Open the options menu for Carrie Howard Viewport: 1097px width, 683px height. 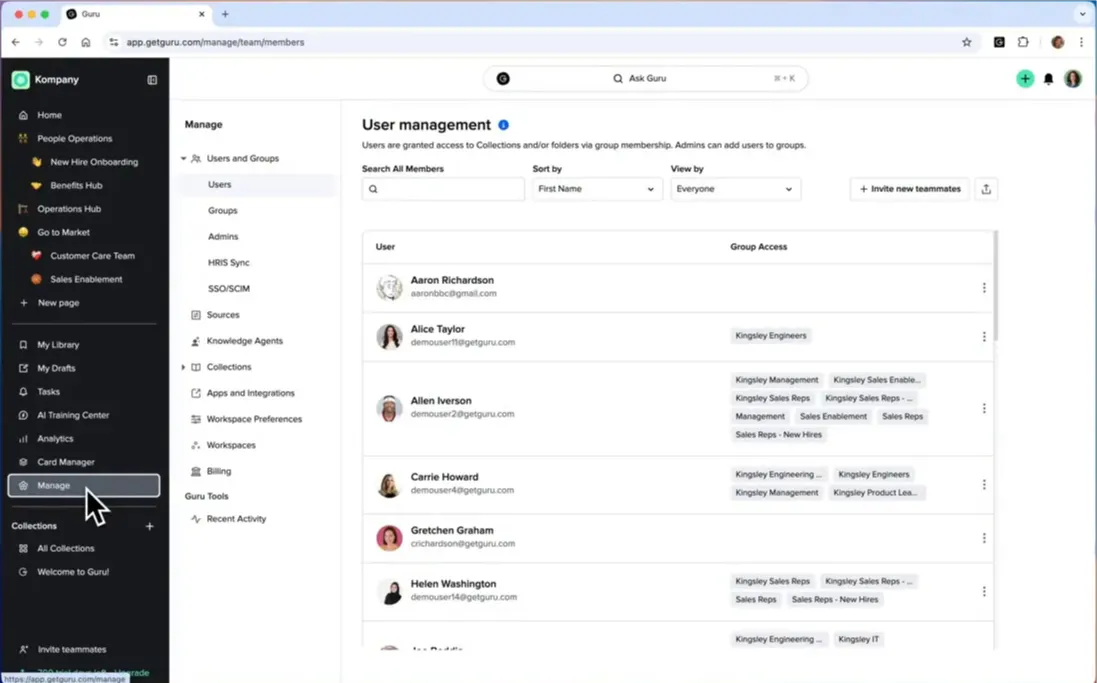tap(984, 484)
